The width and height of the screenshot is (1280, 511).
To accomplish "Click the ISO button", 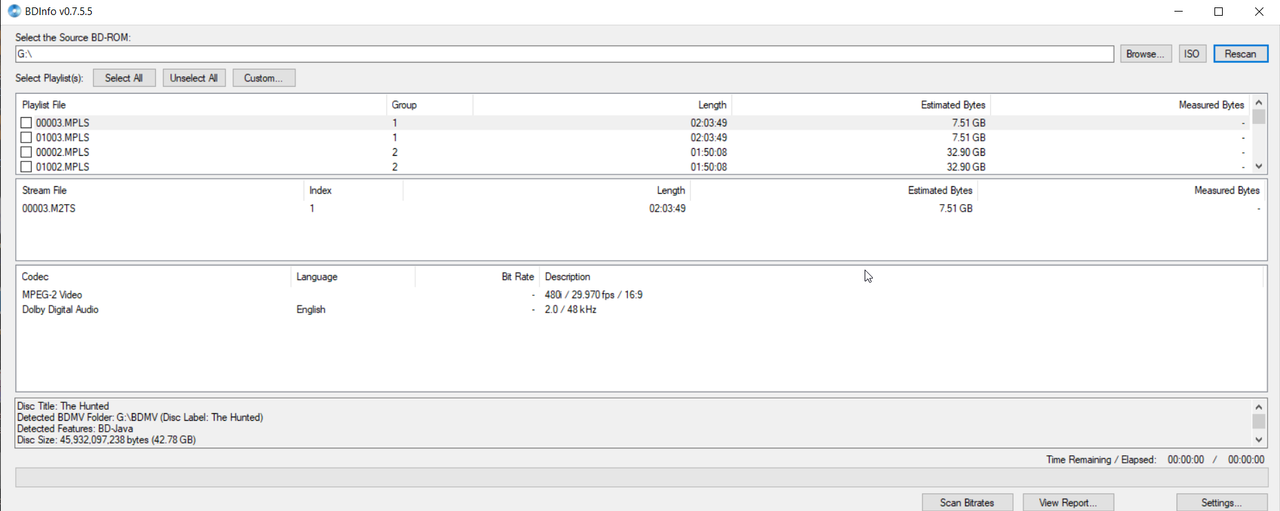I will 1192,54.
